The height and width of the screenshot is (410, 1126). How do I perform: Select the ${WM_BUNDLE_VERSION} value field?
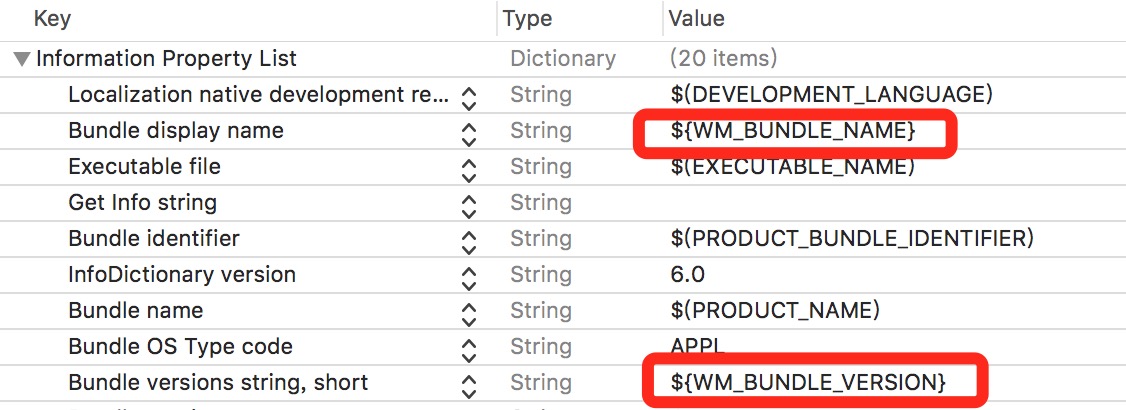click(x=809, y=382)
